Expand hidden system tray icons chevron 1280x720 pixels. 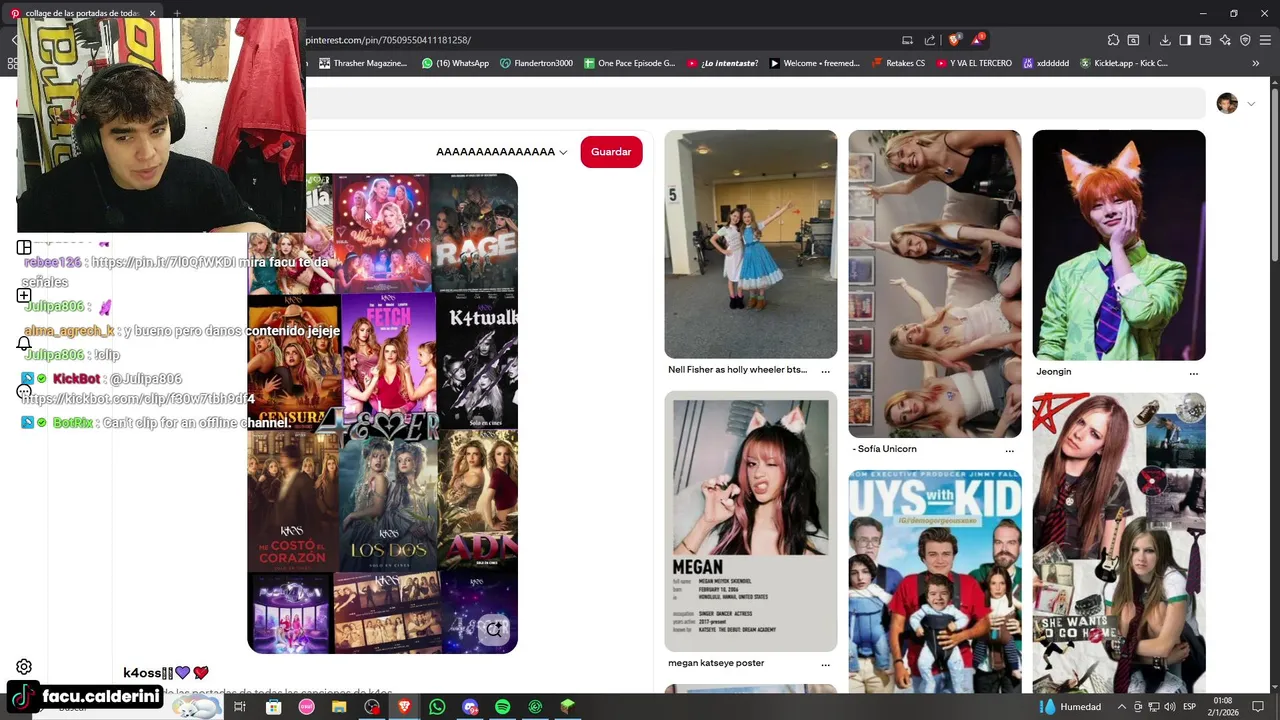[x=1120, y=707]
